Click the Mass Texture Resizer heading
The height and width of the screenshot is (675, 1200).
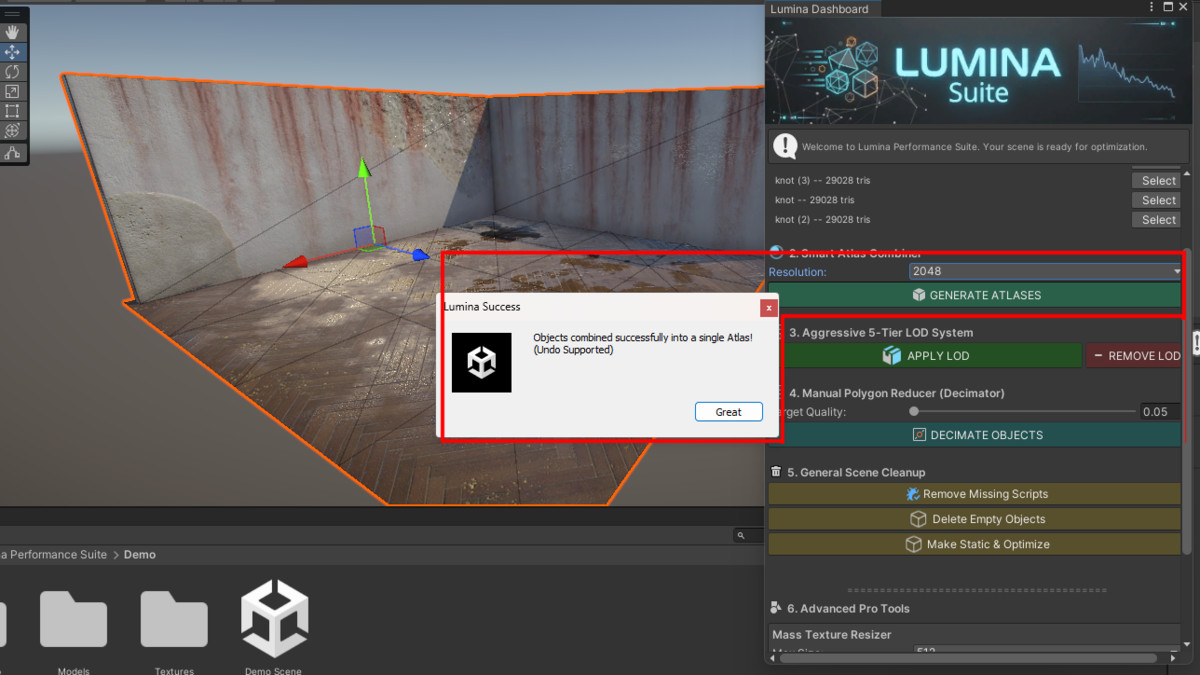[x=831, y=634]
